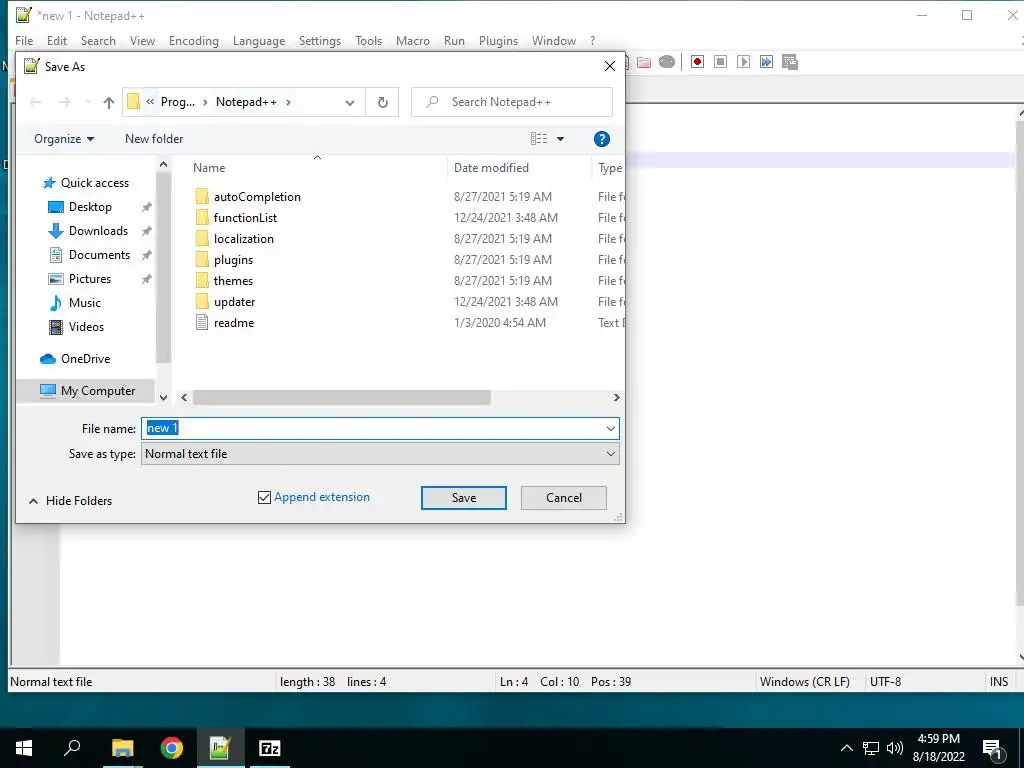Click Notepad++ breadcrumb in address bar
Screen dimensions: 1024x768
(246, 102)
